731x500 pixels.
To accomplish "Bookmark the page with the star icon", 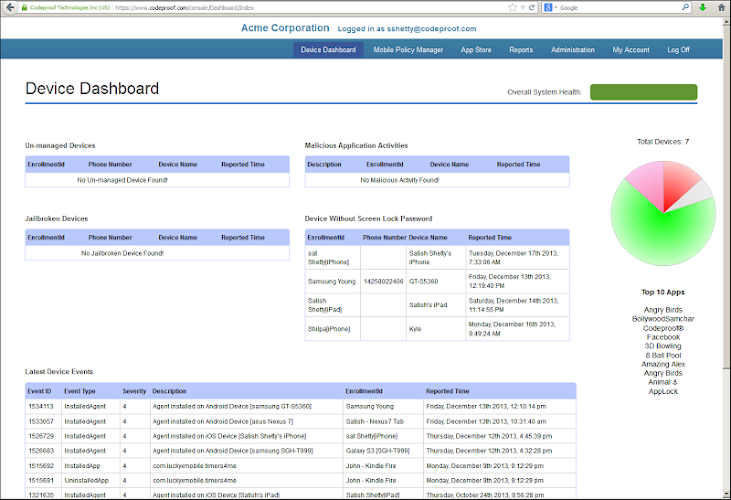I will coord(513,7).
